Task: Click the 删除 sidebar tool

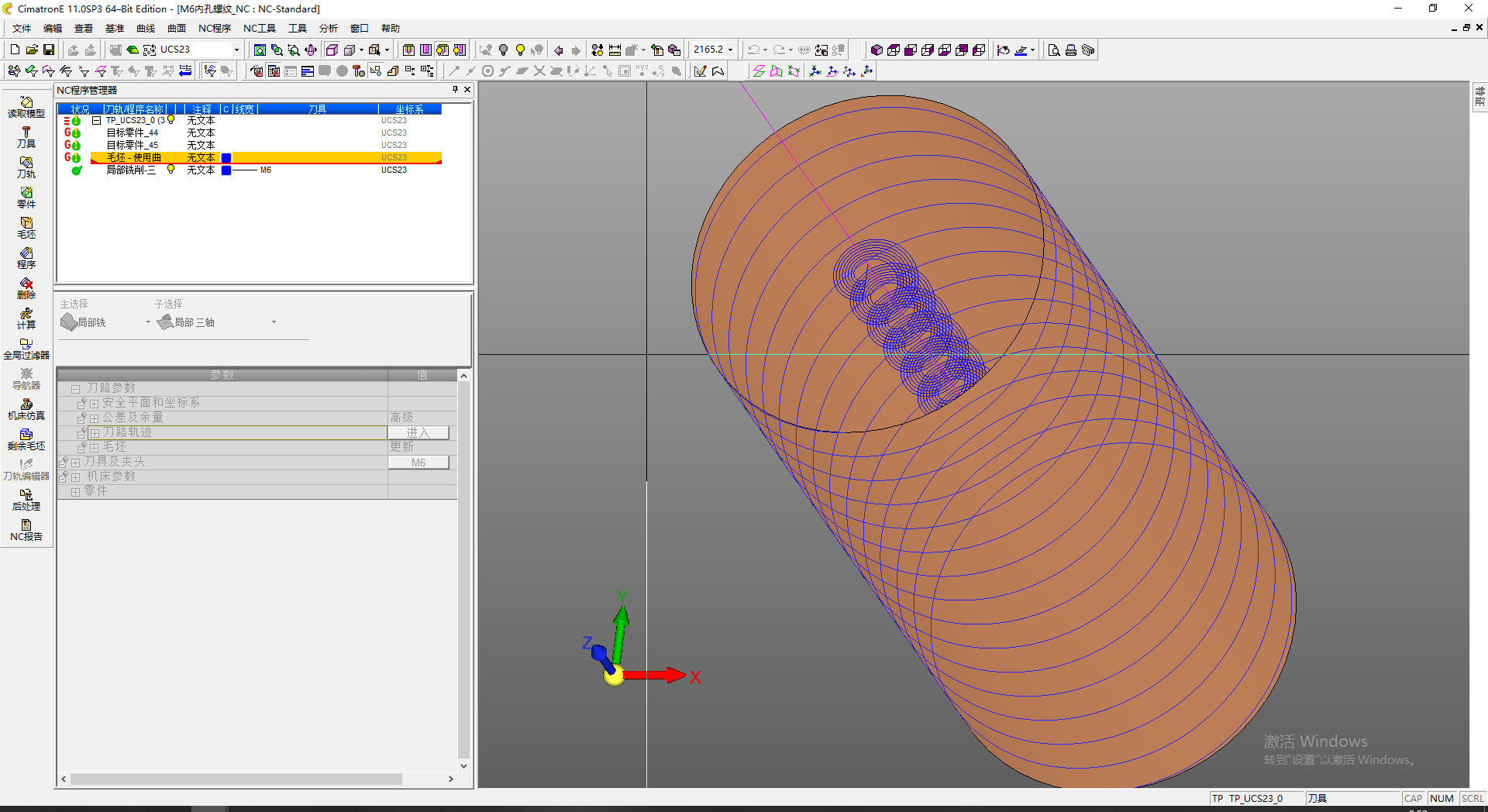Action: pos(26,288)
